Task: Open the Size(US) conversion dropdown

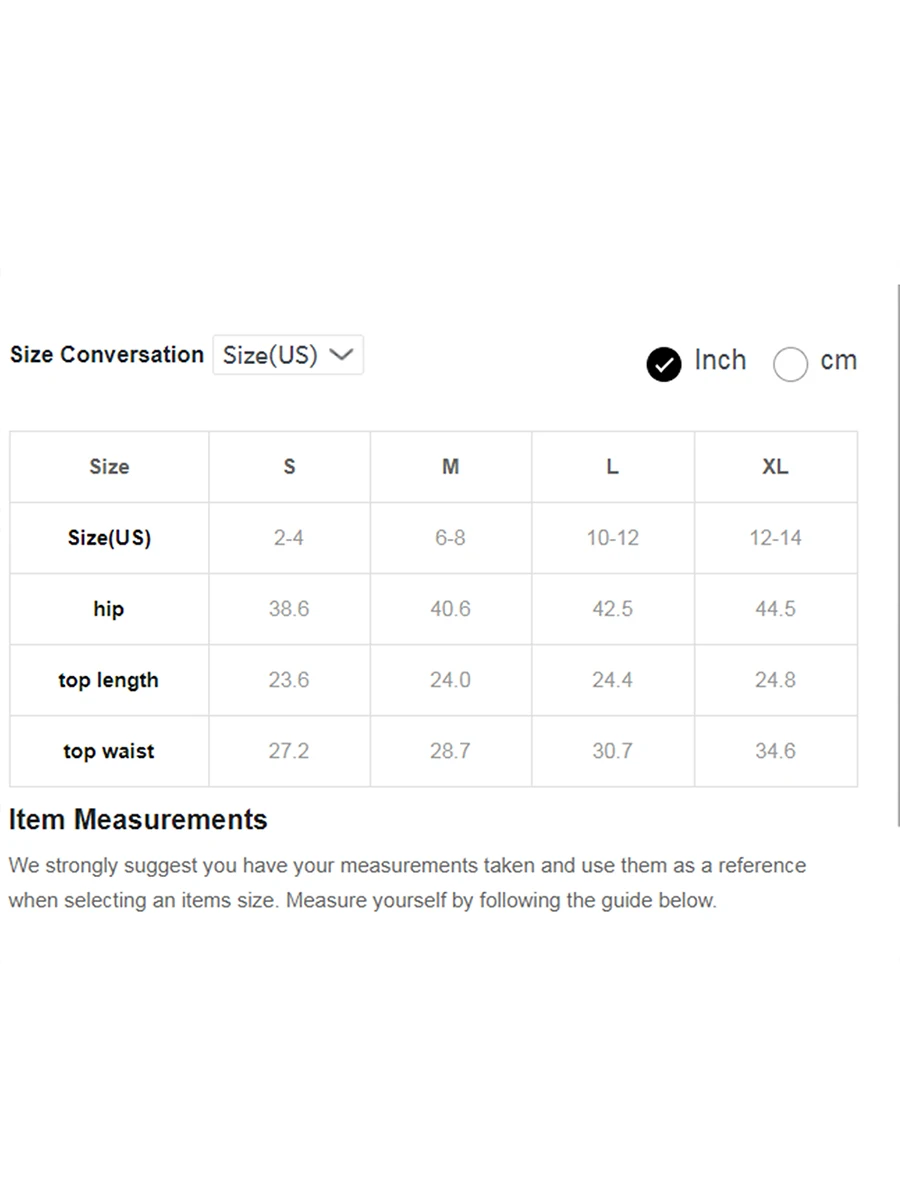Action: tap(288, 355)
